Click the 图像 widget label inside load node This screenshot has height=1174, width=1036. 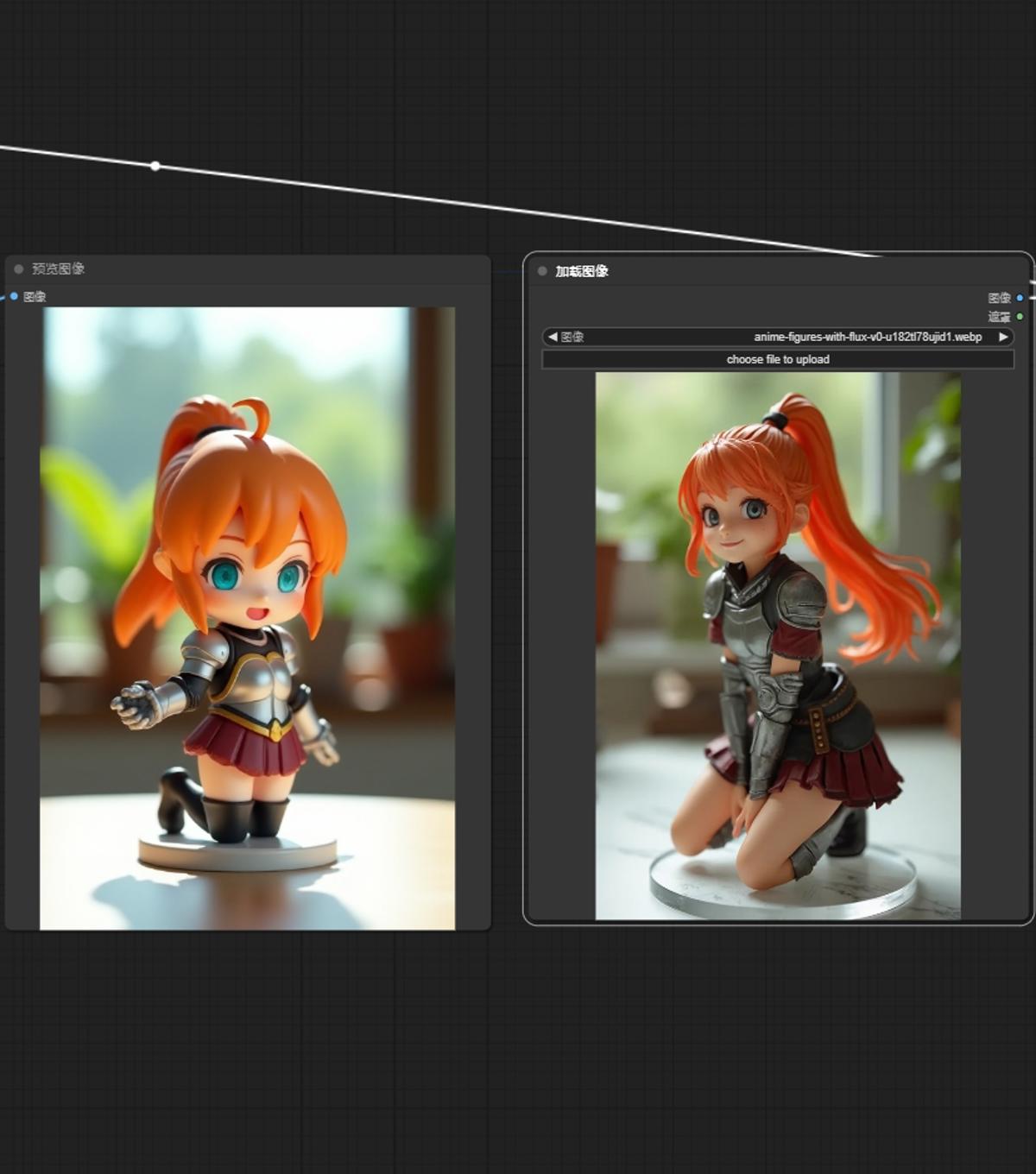(572, 338)
